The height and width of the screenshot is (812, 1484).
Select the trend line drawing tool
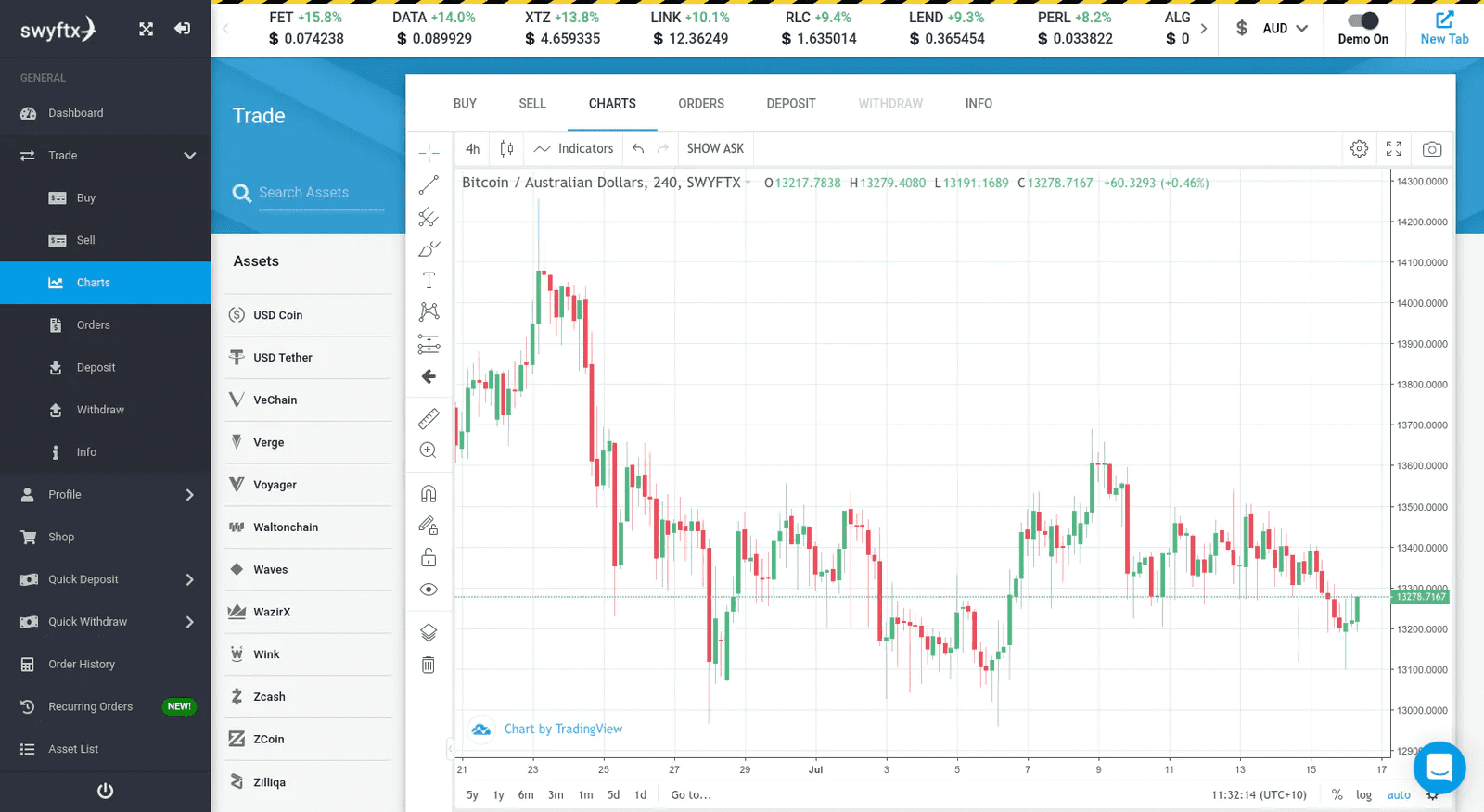click(429, 185)
